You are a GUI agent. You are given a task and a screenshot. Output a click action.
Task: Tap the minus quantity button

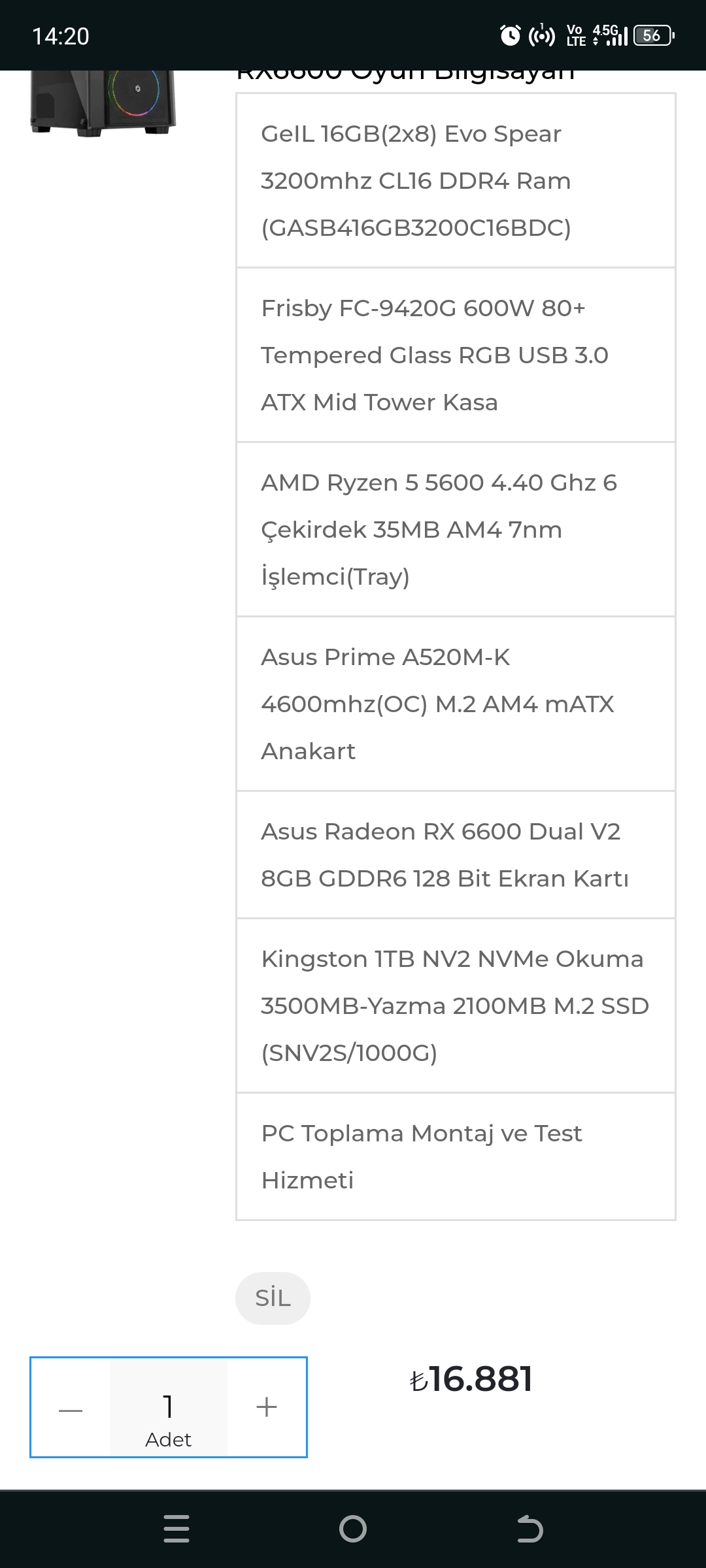(71, 1409)
